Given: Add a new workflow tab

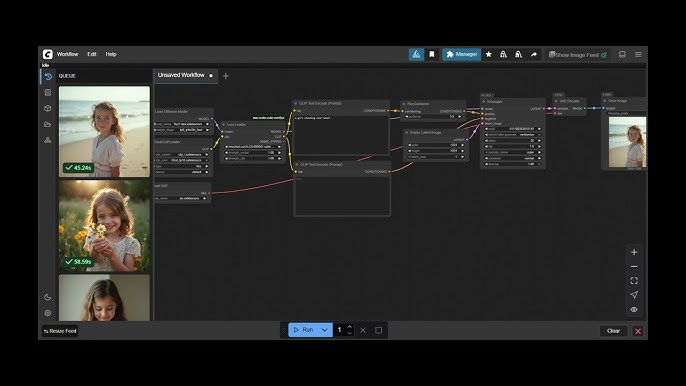Looking at the screenshot, I should click(226, 76).
